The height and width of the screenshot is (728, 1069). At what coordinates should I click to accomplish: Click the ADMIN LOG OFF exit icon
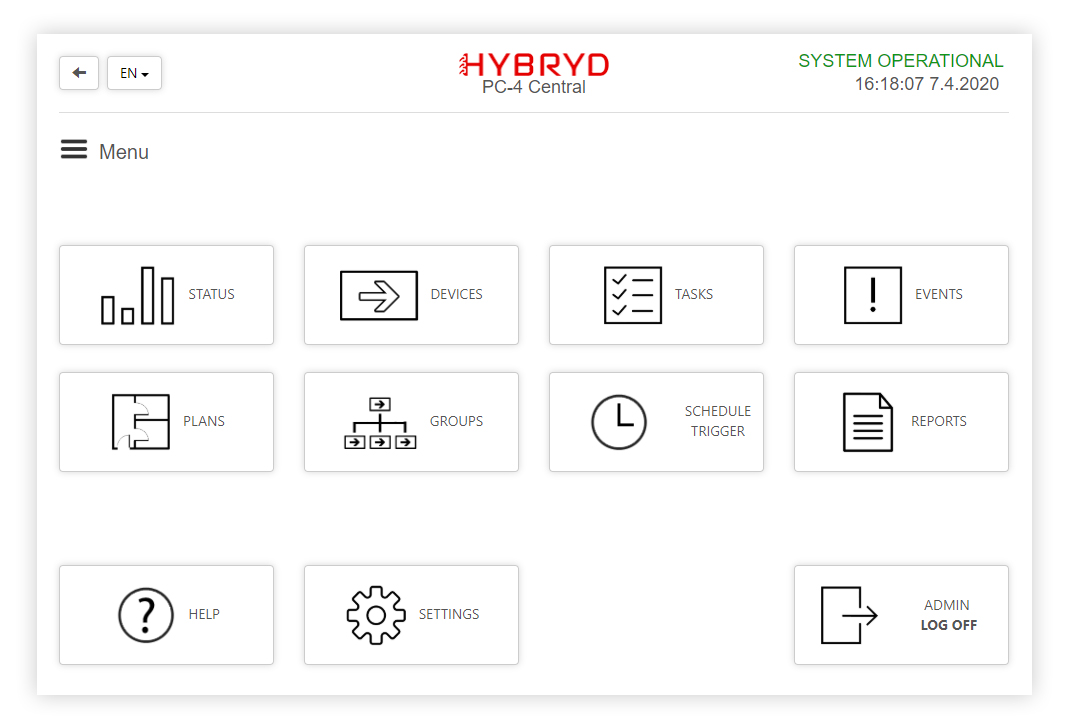[x=849, y=615]
